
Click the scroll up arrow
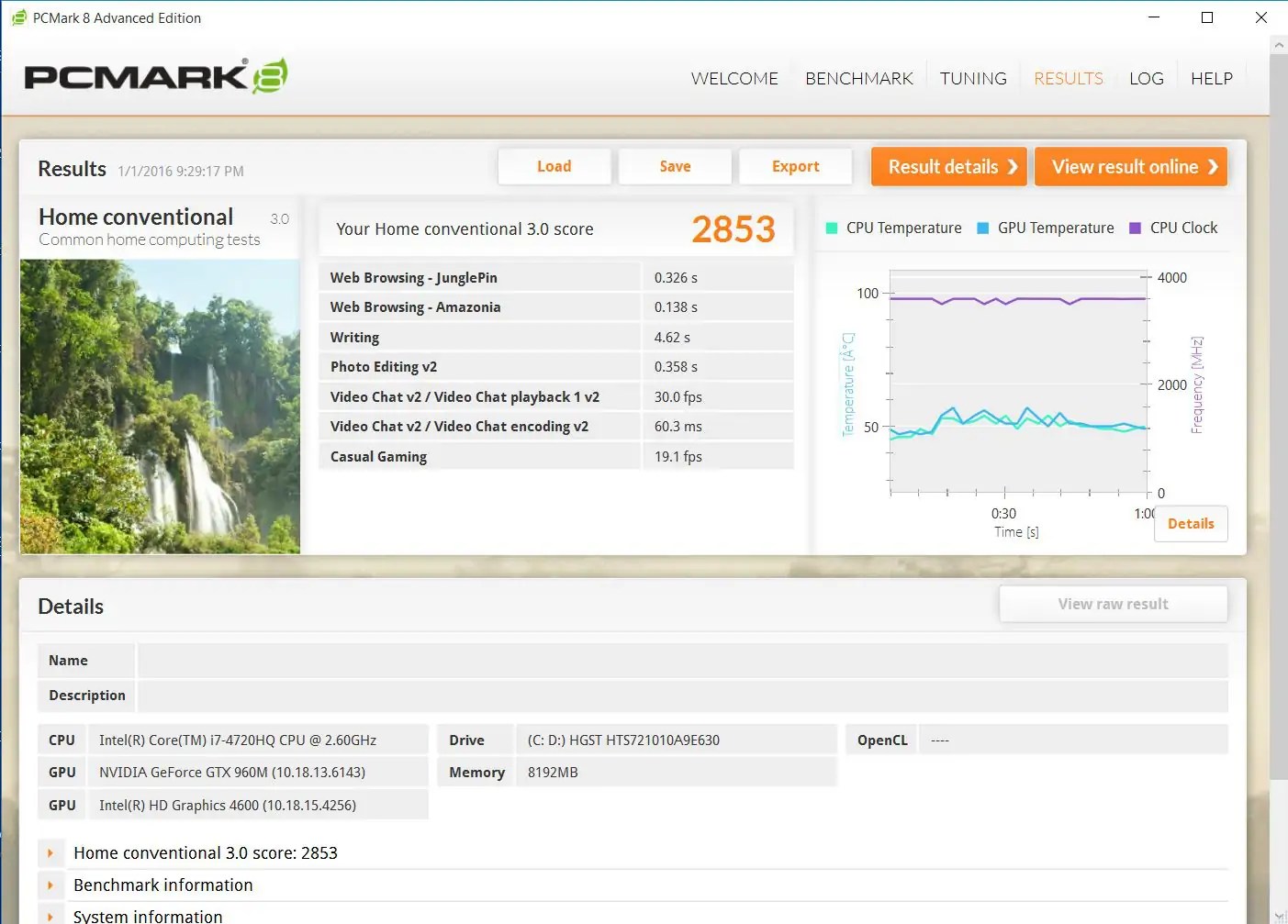1278,45
